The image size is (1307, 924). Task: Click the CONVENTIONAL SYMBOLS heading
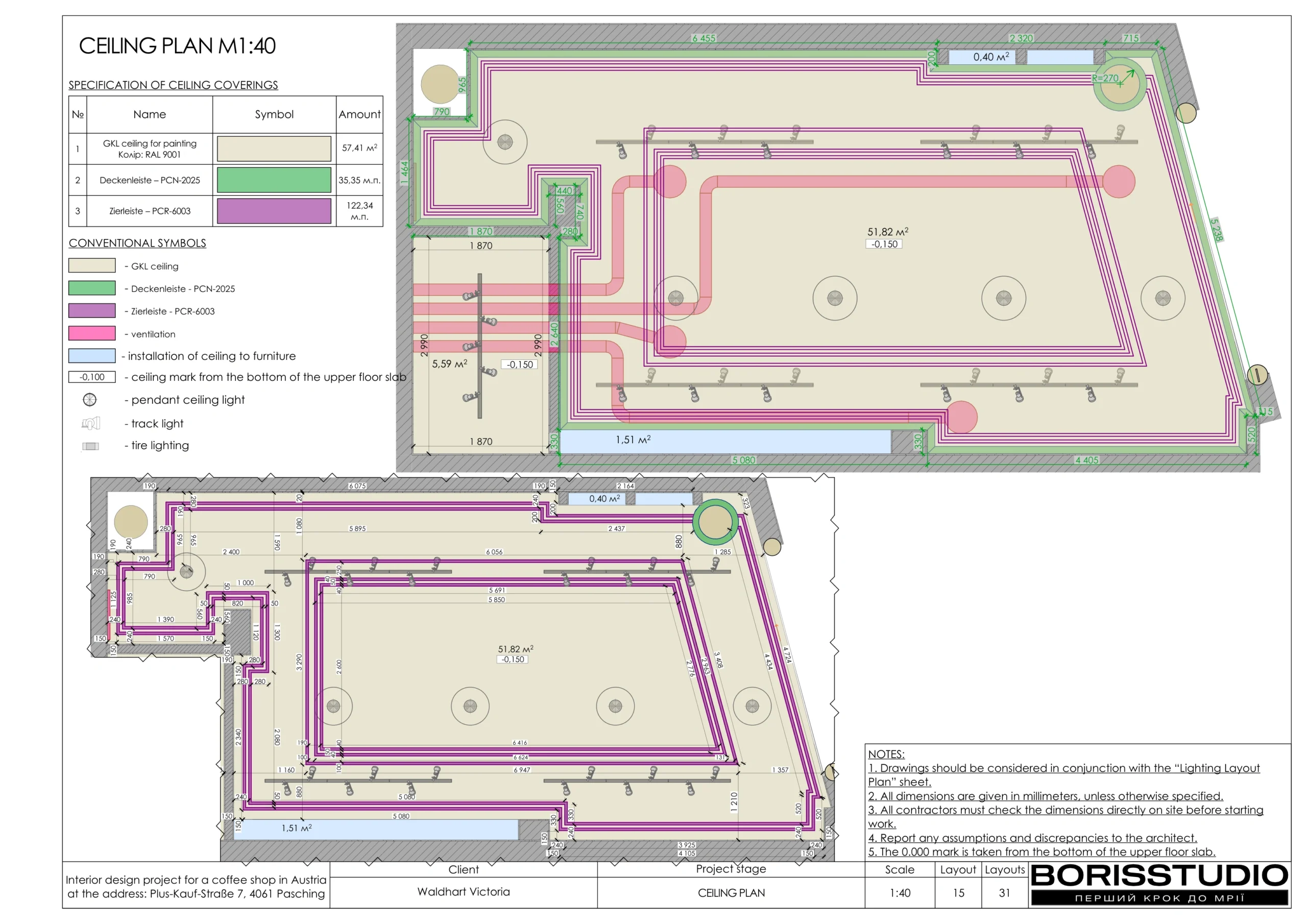tap(137, 243)
